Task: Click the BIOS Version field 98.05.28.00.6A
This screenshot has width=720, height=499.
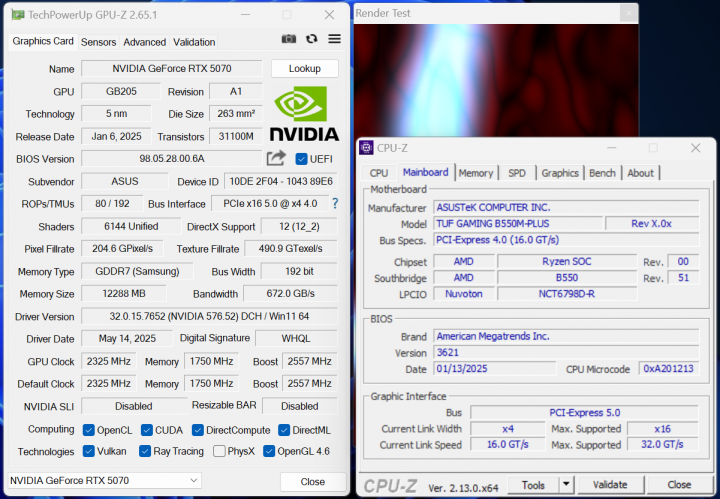Action: click(x=172, y=159)
